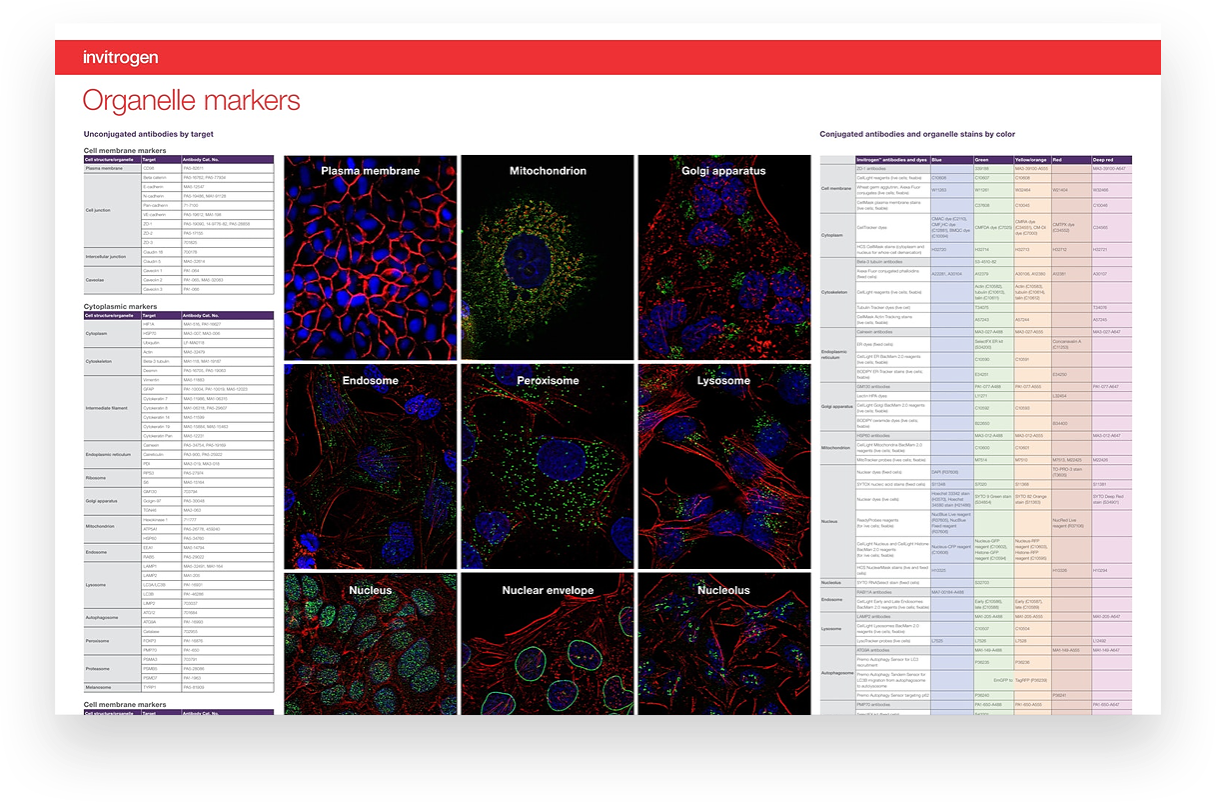The image size is (1216, 802).
Task: Open the Nucleus microscopy image
Action: pos(370,645)
